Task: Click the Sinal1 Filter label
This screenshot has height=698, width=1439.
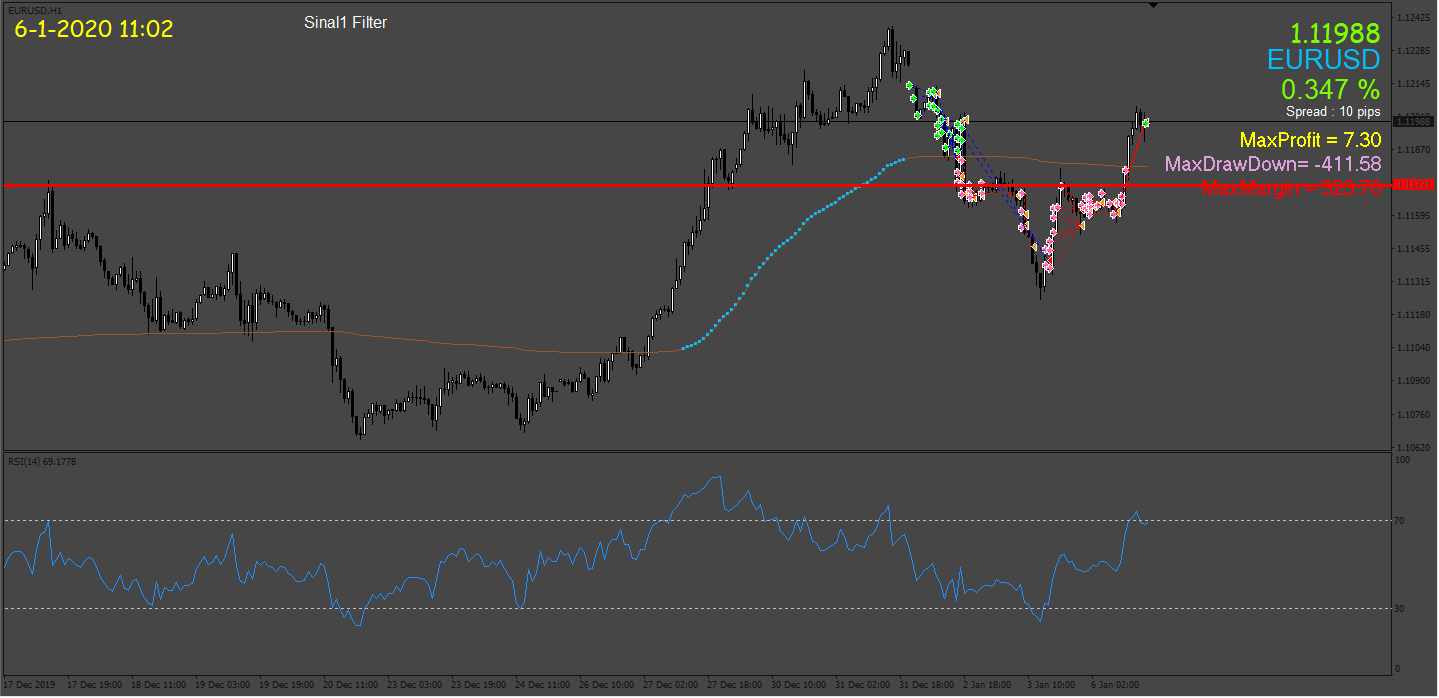Action: coord(345,22)
